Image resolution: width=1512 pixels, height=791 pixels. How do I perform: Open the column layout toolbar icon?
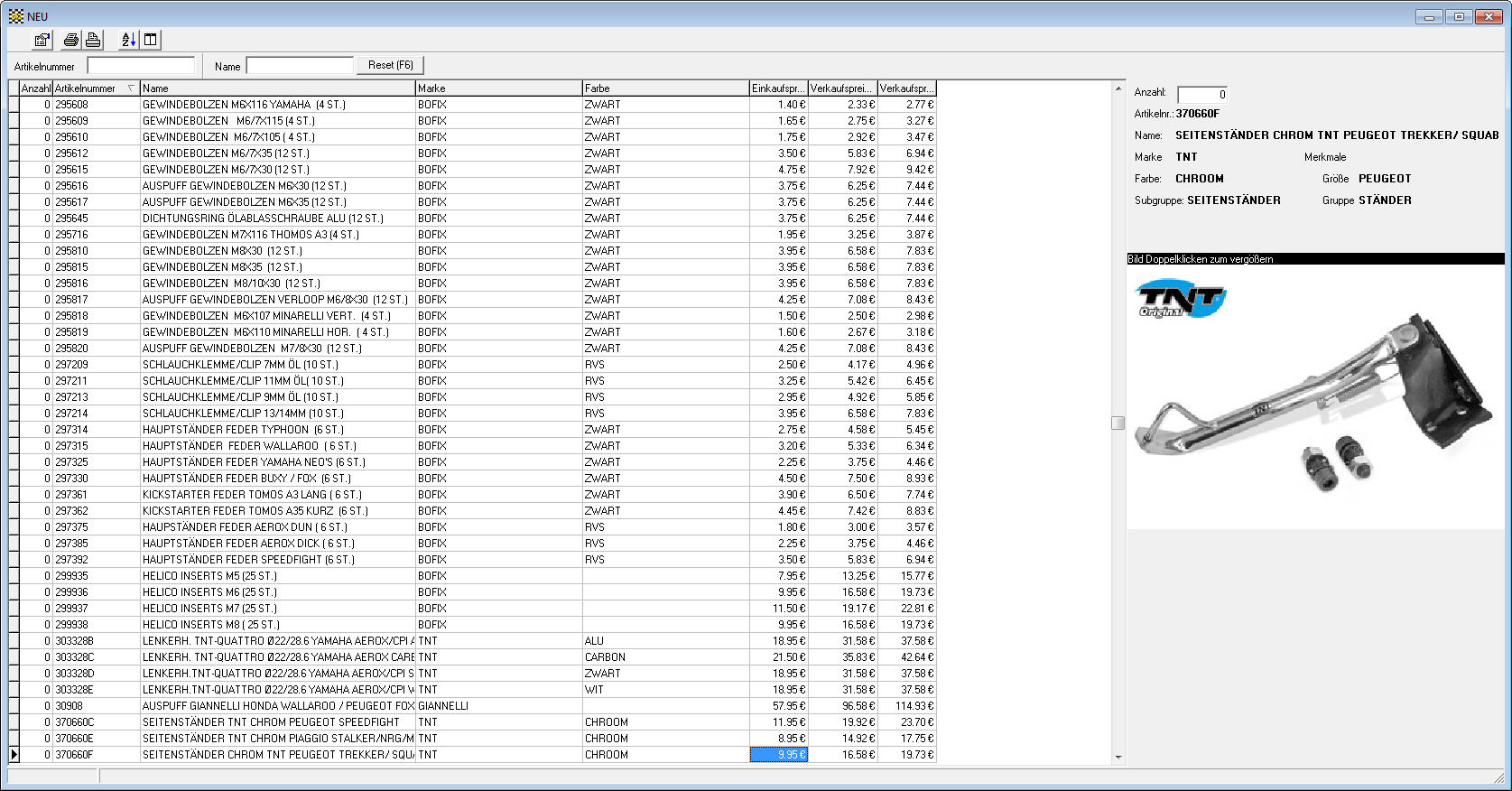point(151,40)
